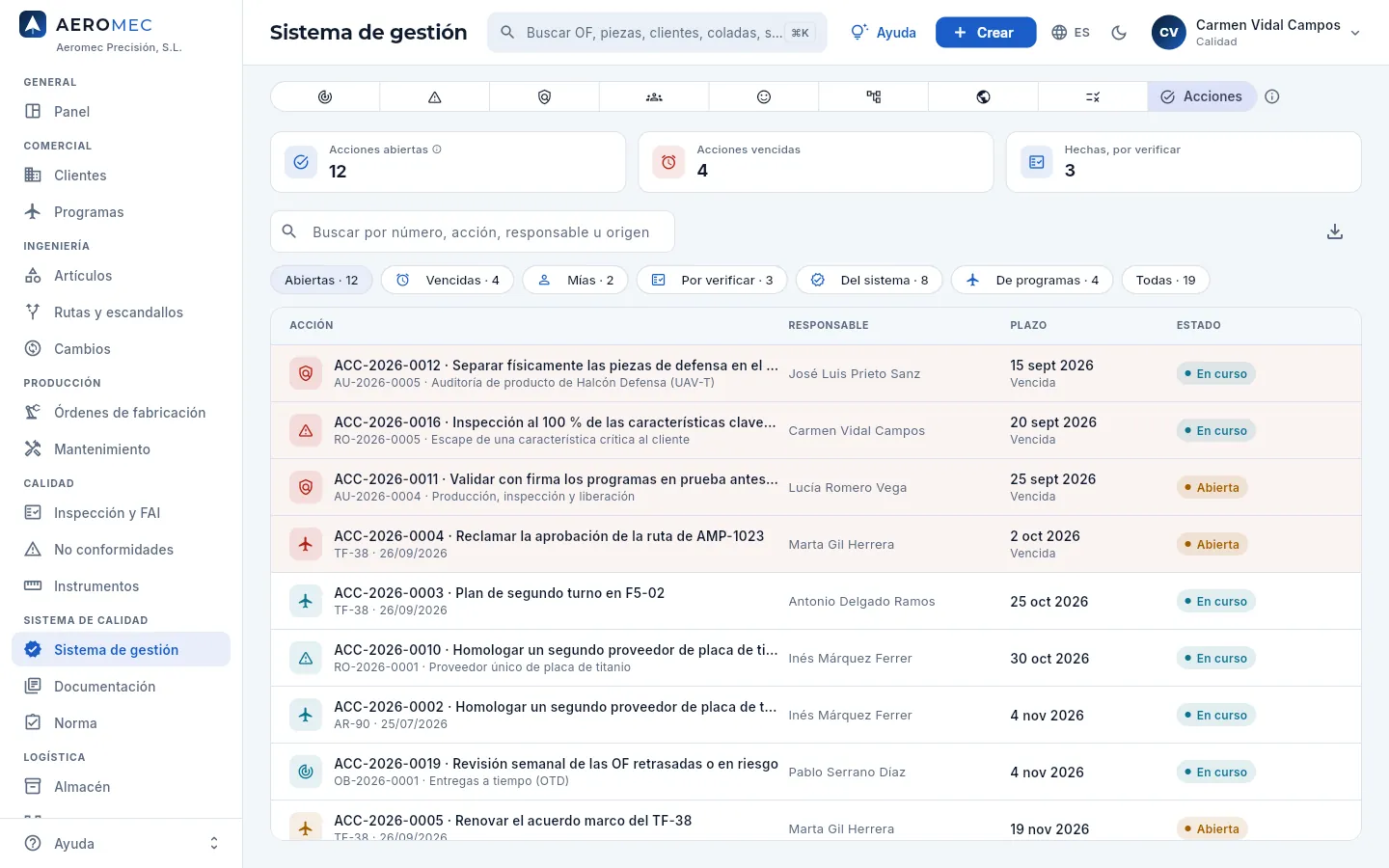Click the target icon for ACC-2026-0019

[x=306, y=772]
